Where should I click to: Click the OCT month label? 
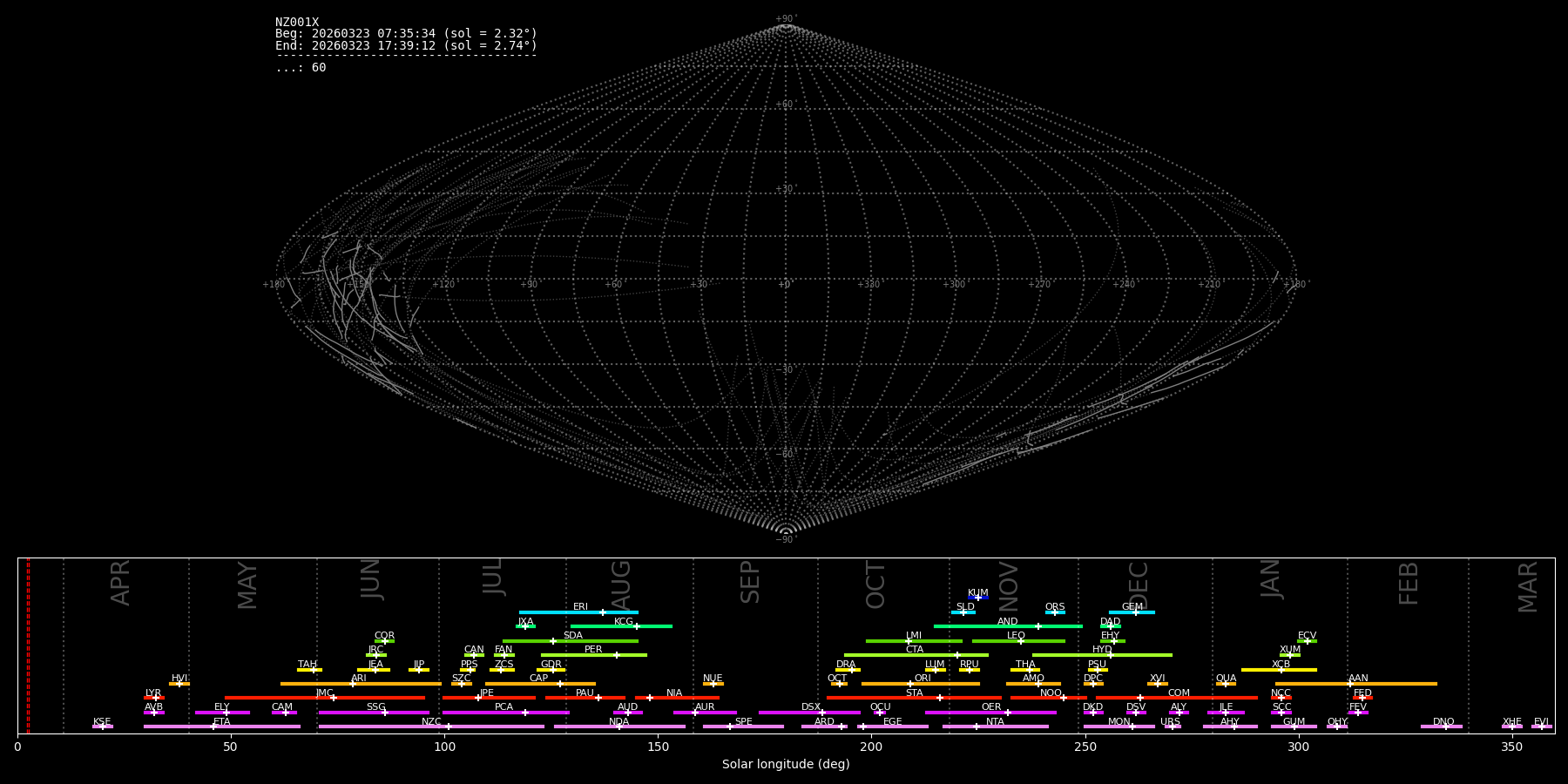click(875, 585)
